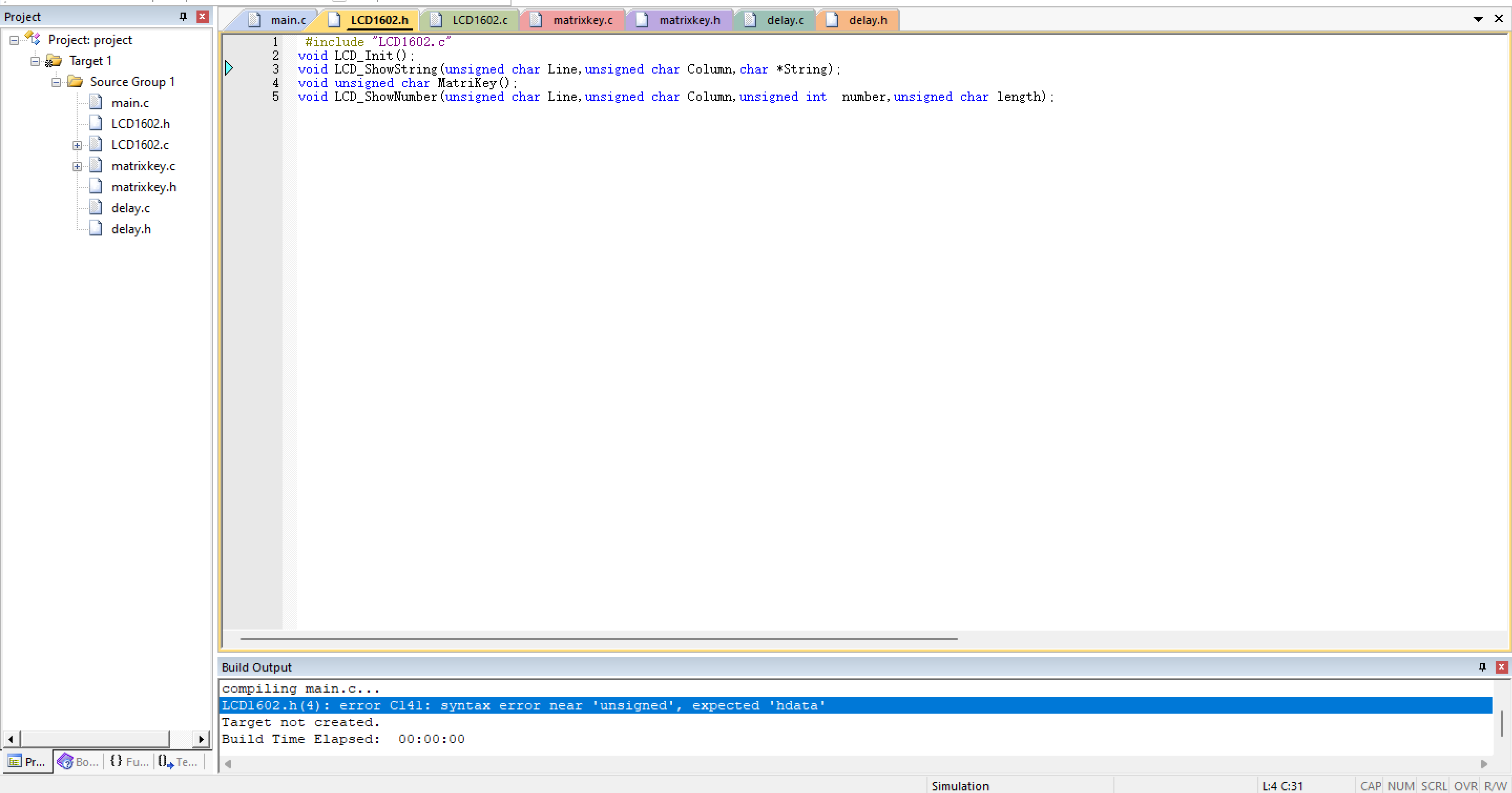Click the Target 1 icon
The height and width of the screenshot is (793, 1512).
tap(54, 61)
